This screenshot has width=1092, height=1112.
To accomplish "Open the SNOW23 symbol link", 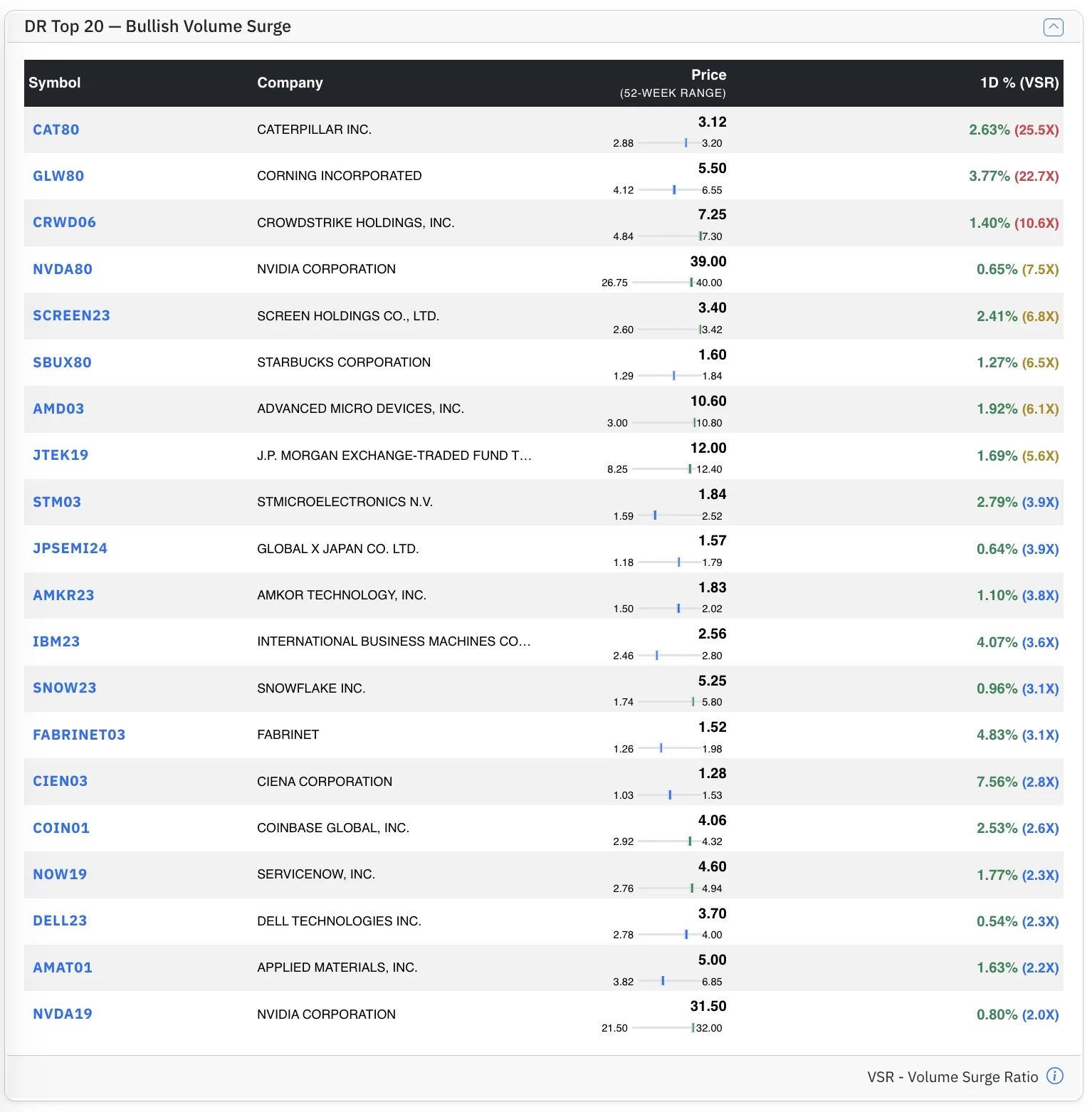I will coord(65,688).
